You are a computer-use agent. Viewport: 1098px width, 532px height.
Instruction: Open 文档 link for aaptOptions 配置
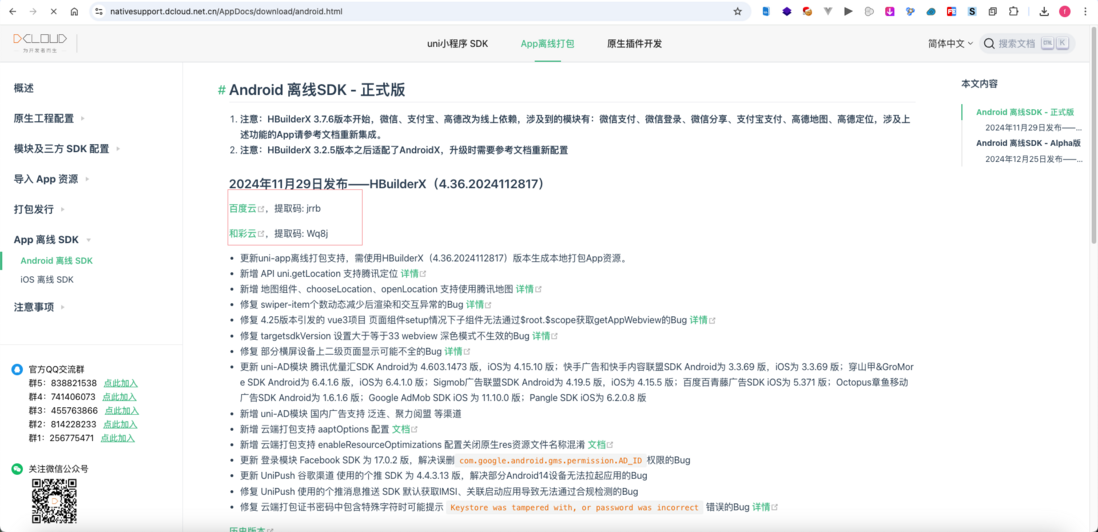click(x=405, y=428)
